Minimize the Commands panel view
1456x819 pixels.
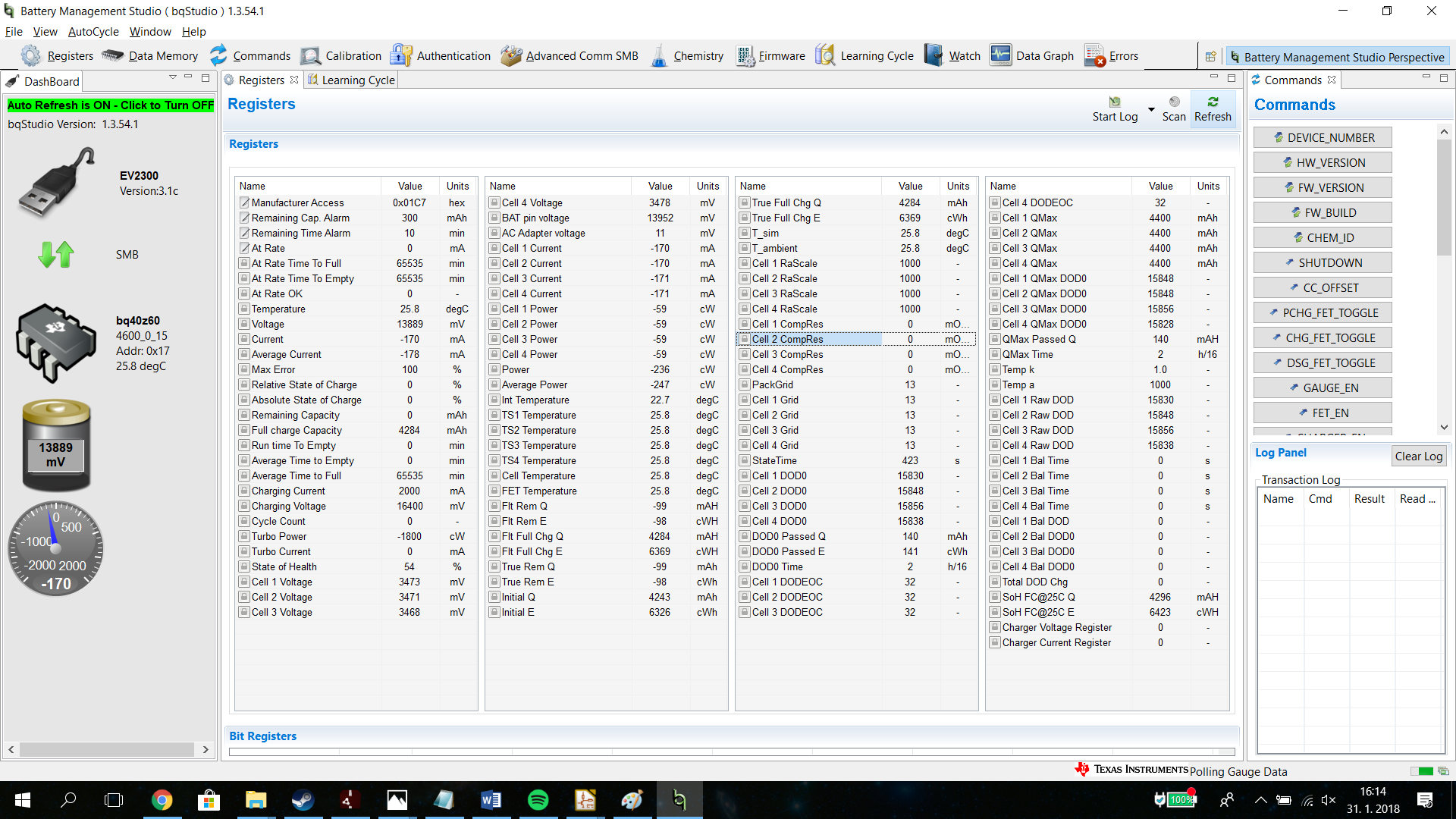1426,77
